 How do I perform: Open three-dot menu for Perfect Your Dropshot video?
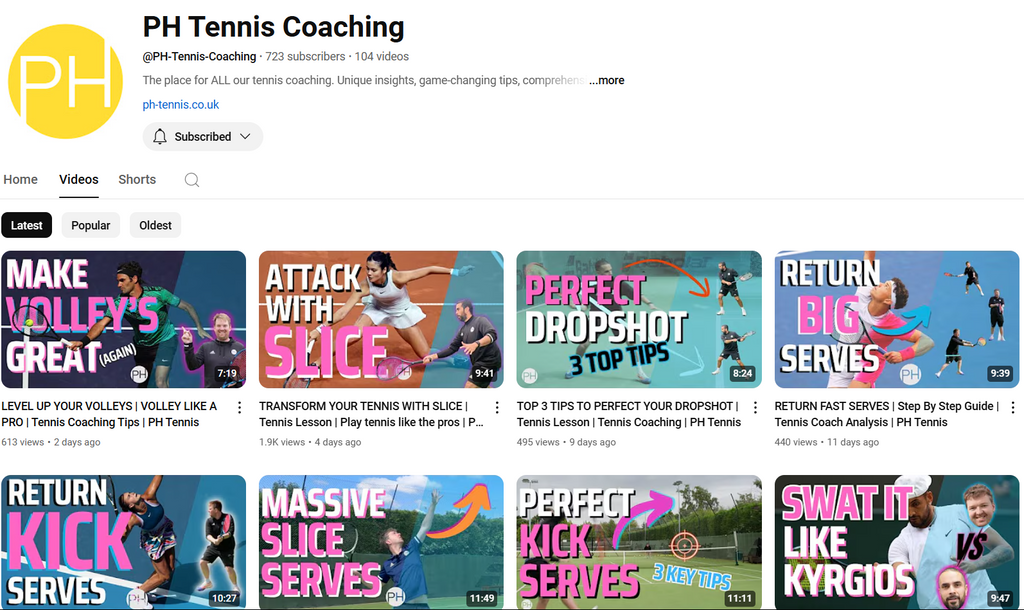[755, 408]
